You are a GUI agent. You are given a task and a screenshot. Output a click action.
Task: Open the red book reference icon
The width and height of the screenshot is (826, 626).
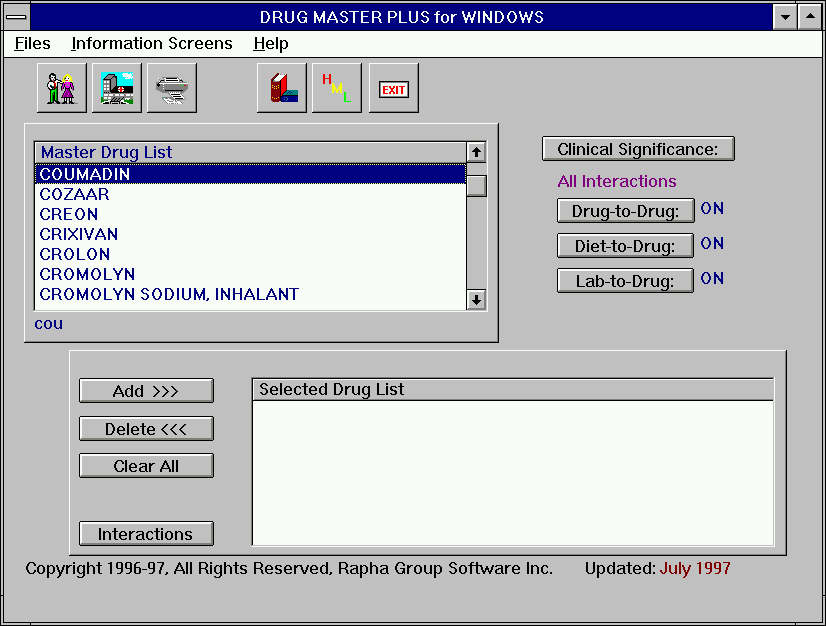point(282,88)
